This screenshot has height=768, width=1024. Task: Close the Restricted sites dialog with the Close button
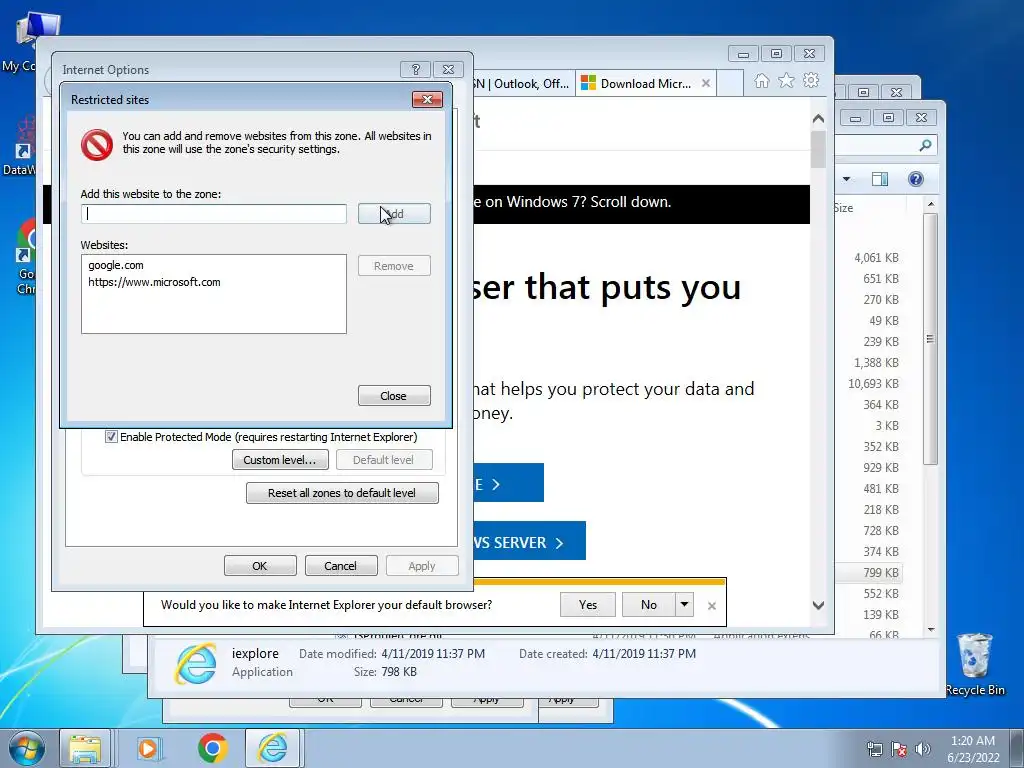pos(394,396)
